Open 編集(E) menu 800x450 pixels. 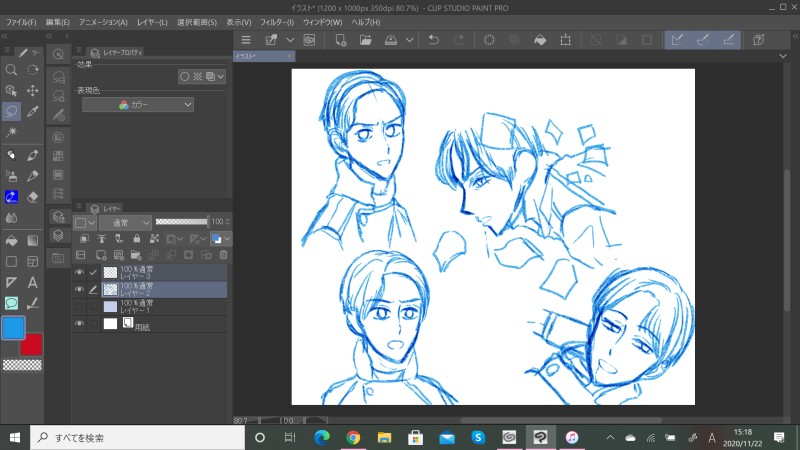click(57, 22)
